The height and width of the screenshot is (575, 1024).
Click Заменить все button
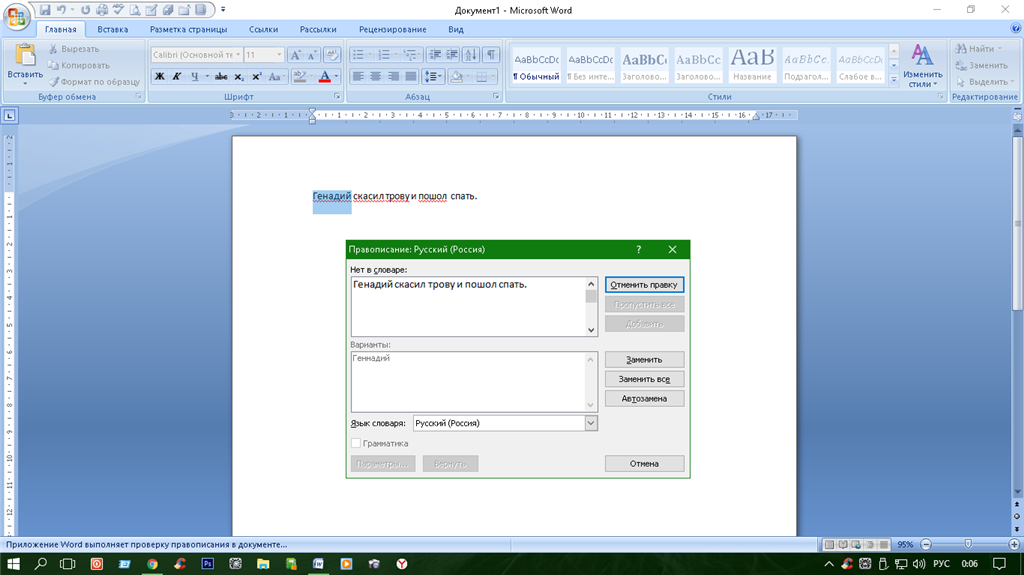[x=644, y=379]
